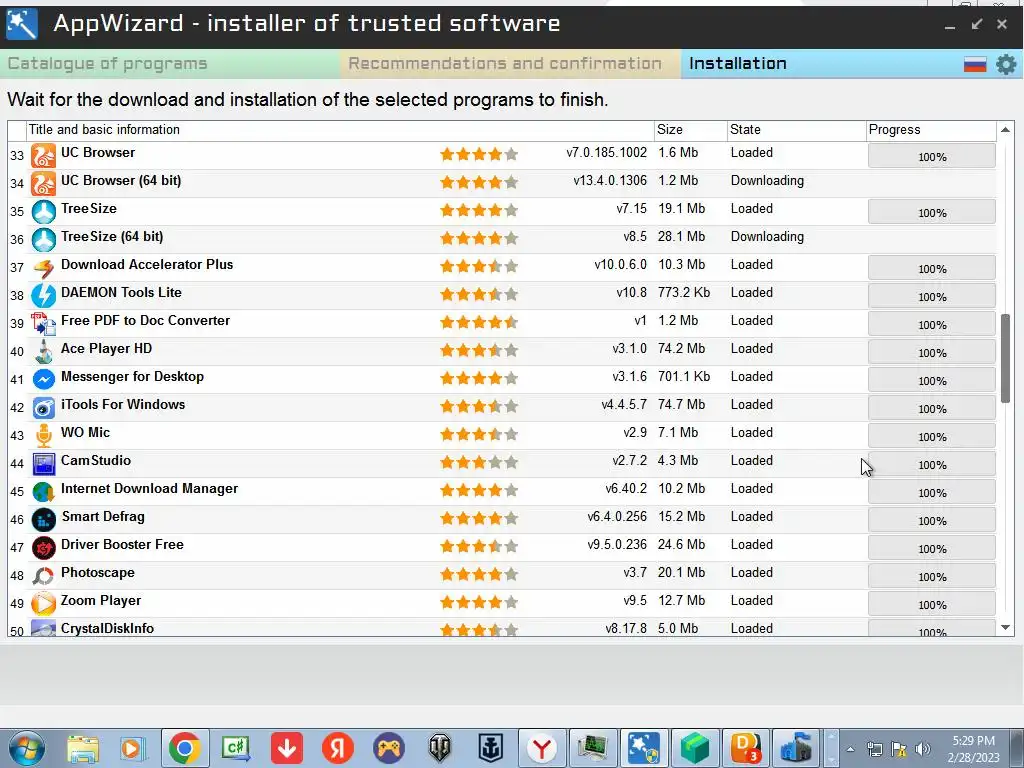
Task: Click the Free PDF to Doc Converter icon
Action: (44, 324)
